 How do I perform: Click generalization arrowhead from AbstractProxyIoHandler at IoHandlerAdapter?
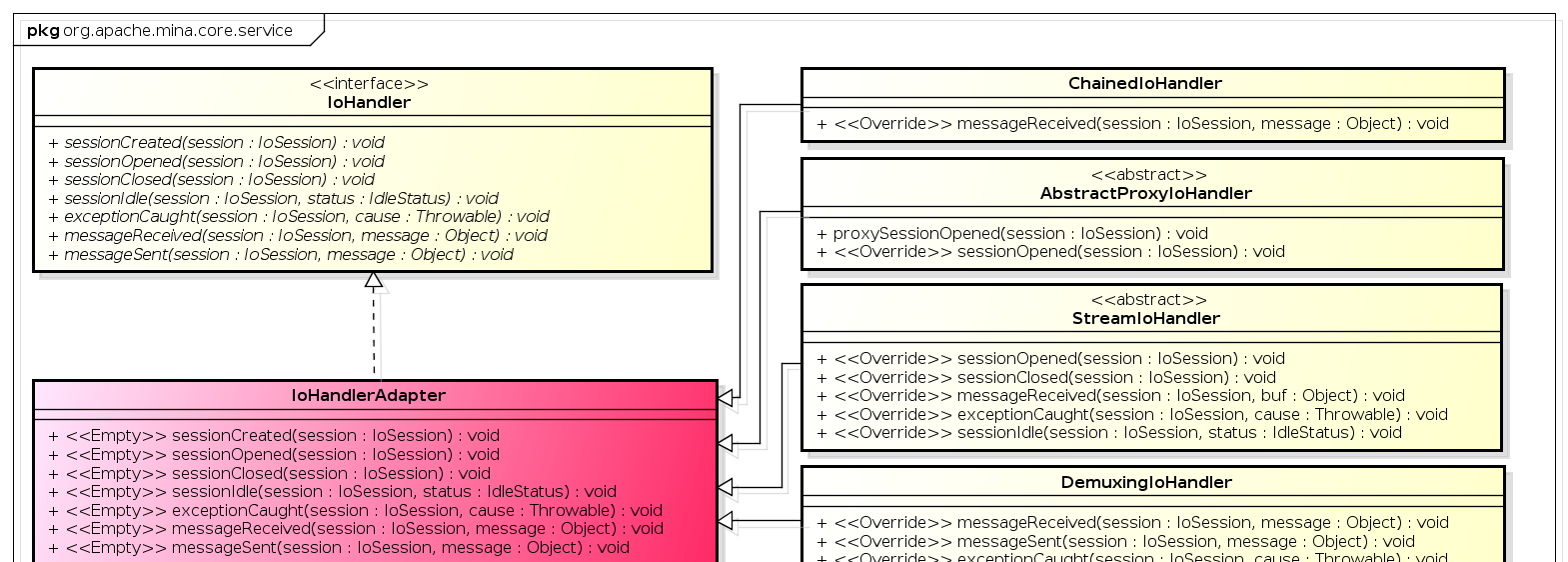coord(727,442)
